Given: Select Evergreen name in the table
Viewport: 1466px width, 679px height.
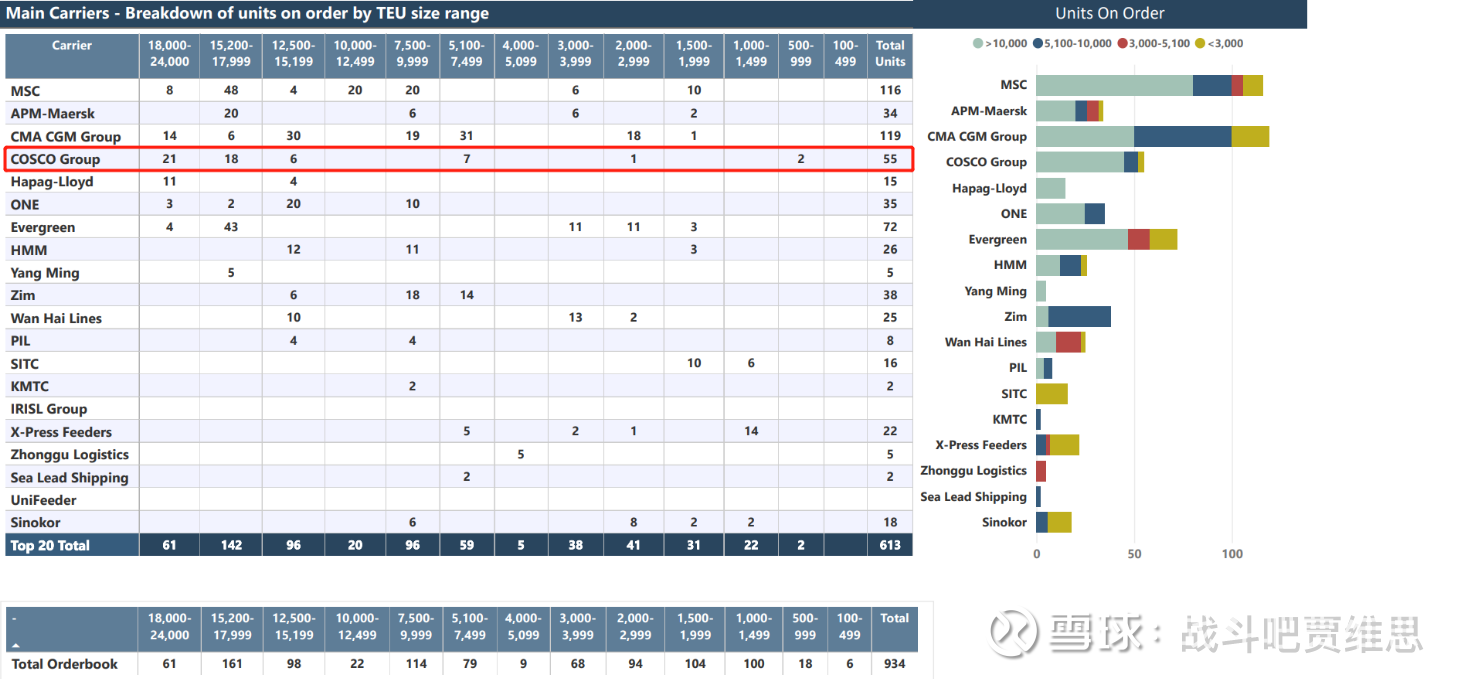Looking at the screenshot, I should click(x=43, y=227).
